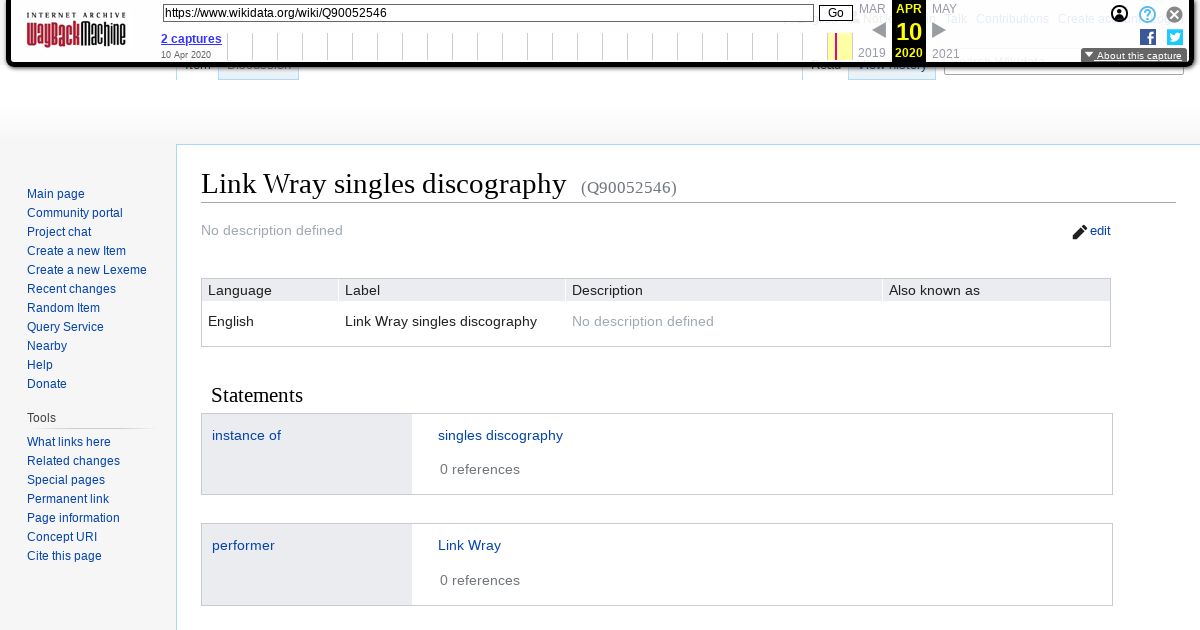Image resolution: width=1200 pixels, height=630 pixels.
Task: Open the Wayback Machine logo home
Action: (x=76, y=30)
